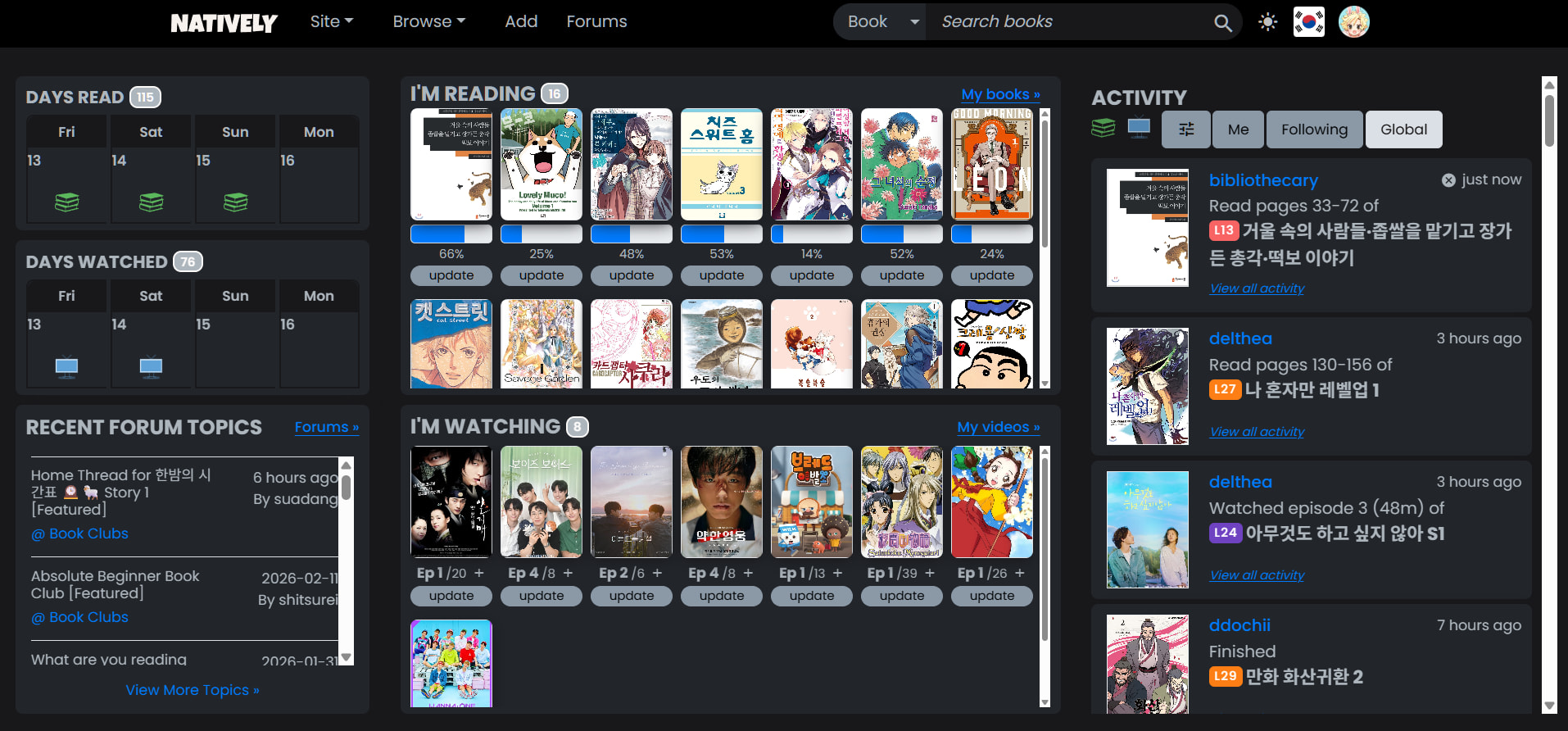The height and width of the screenshot is (731, 1568).
Task: Click the monitor video icon in Activity
Action: click(1139, 128)
